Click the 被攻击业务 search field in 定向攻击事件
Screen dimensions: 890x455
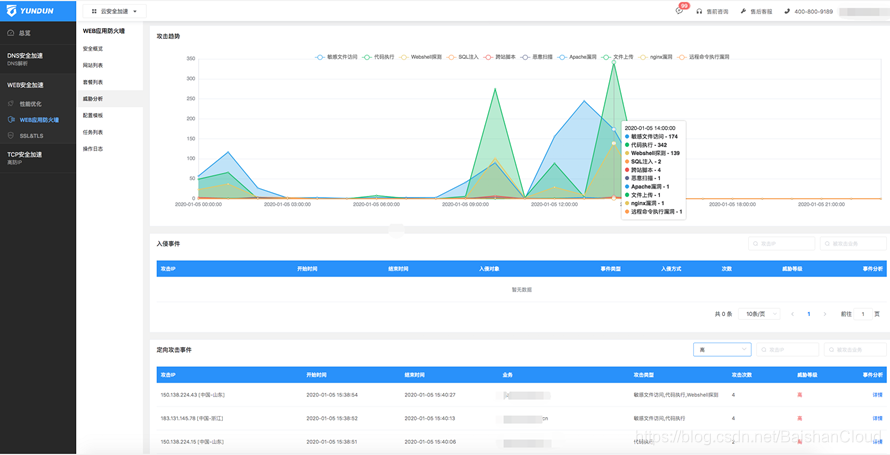coord(855,349)
